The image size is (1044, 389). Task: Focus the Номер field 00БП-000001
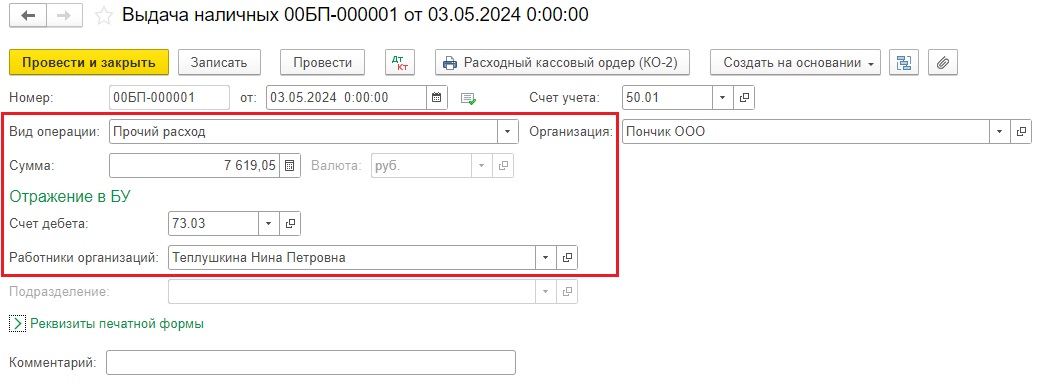coord(169,97)
